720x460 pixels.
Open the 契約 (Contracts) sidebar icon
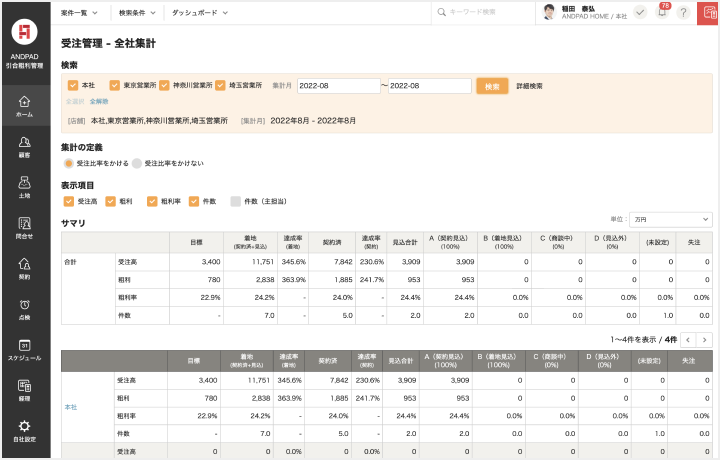[x=25, y=269]
